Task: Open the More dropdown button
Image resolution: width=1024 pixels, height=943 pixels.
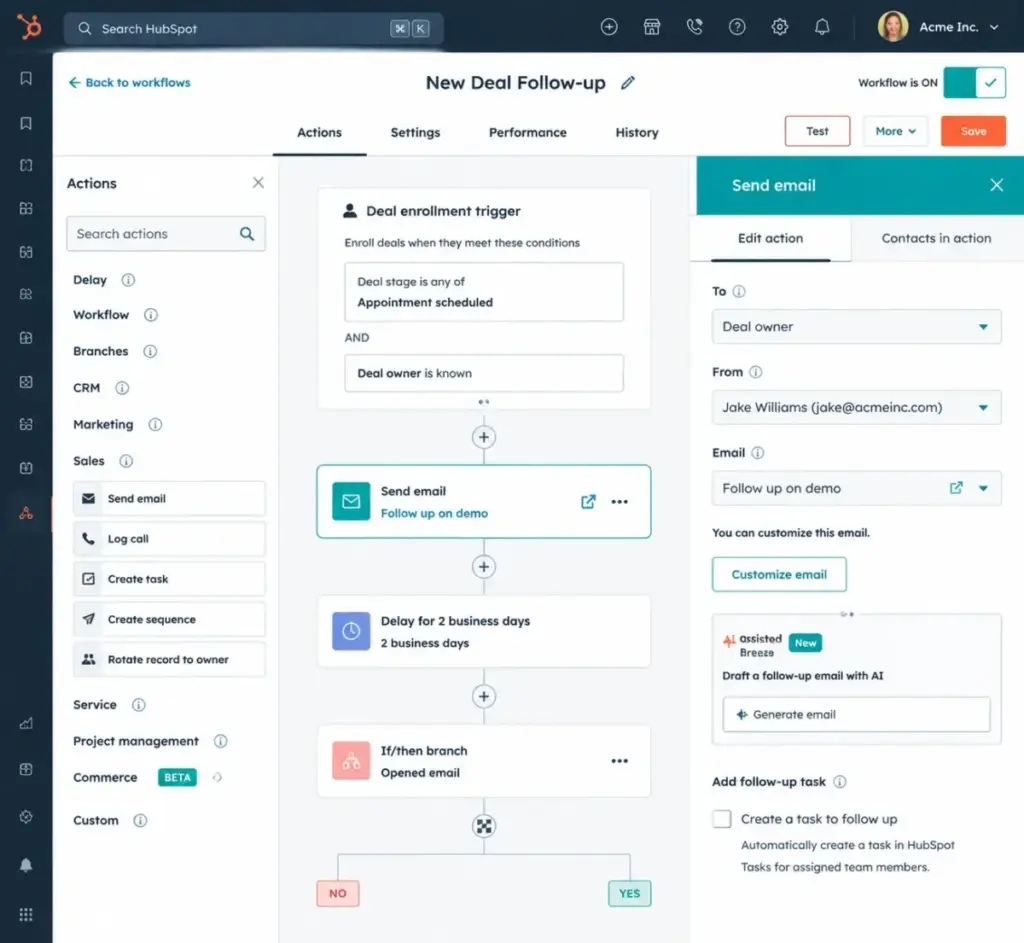Action: coord(895,131)
